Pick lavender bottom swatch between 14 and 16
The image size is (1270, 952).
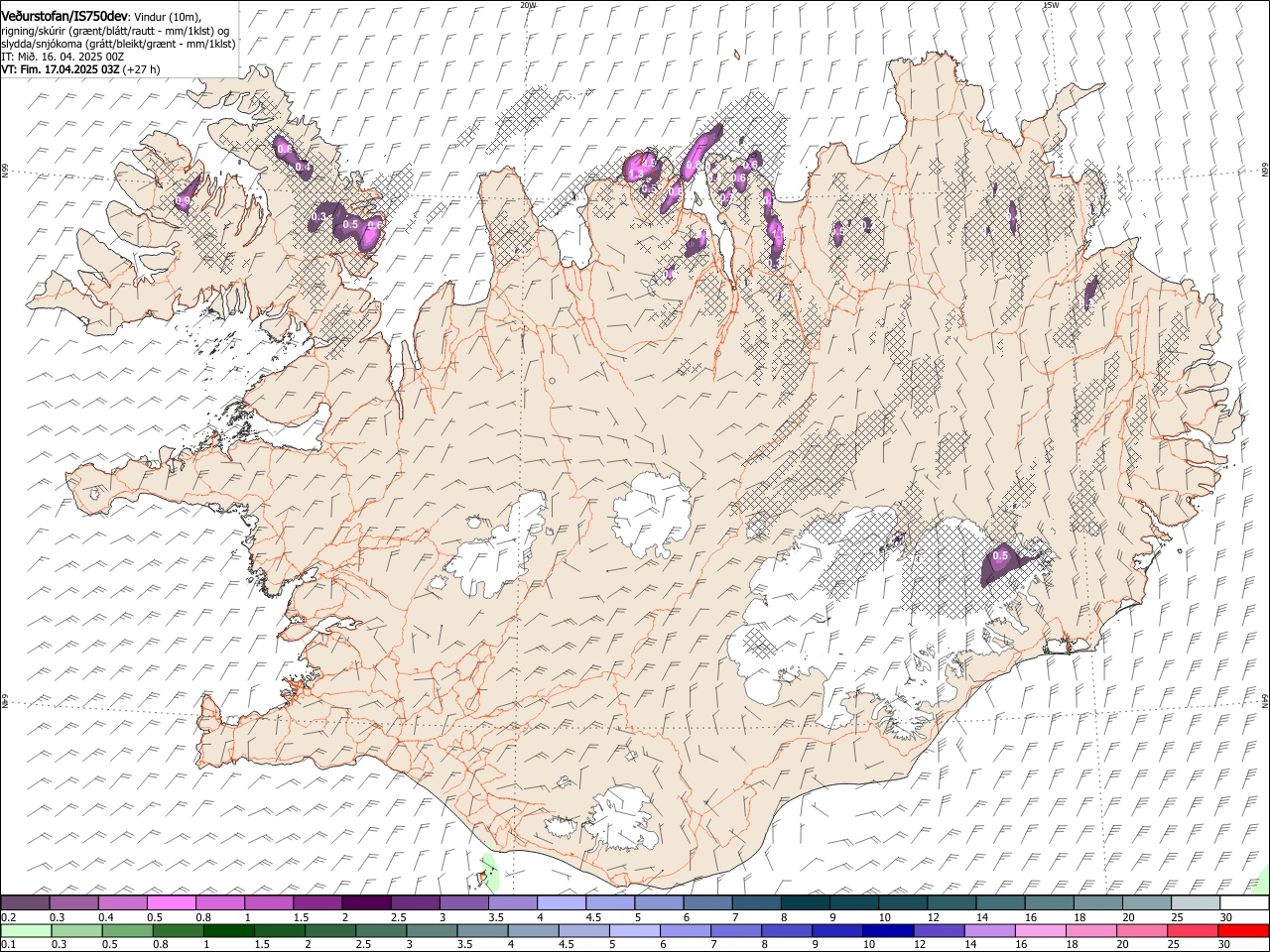coord(989,930)
